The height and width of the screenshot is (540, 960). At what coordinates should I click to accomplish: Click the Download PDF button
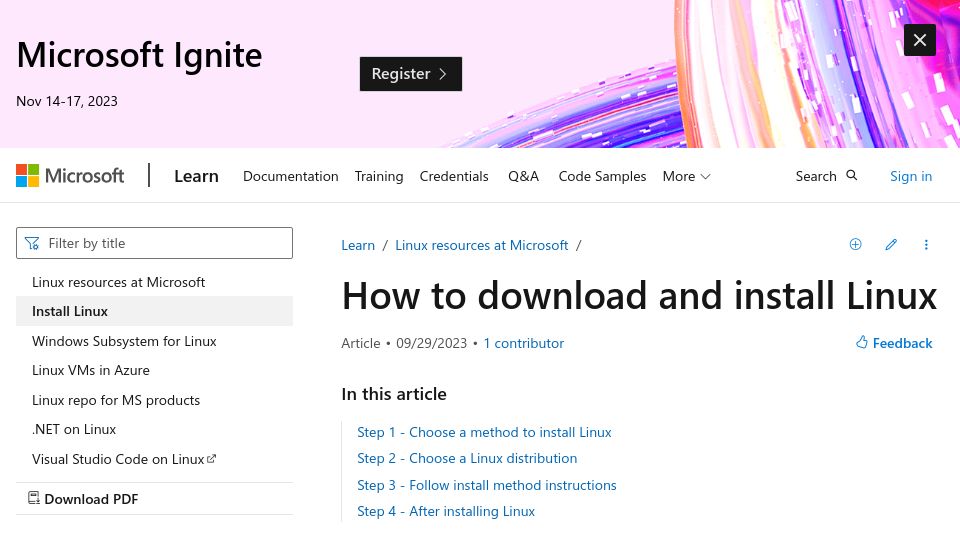(x=83, y=499)
